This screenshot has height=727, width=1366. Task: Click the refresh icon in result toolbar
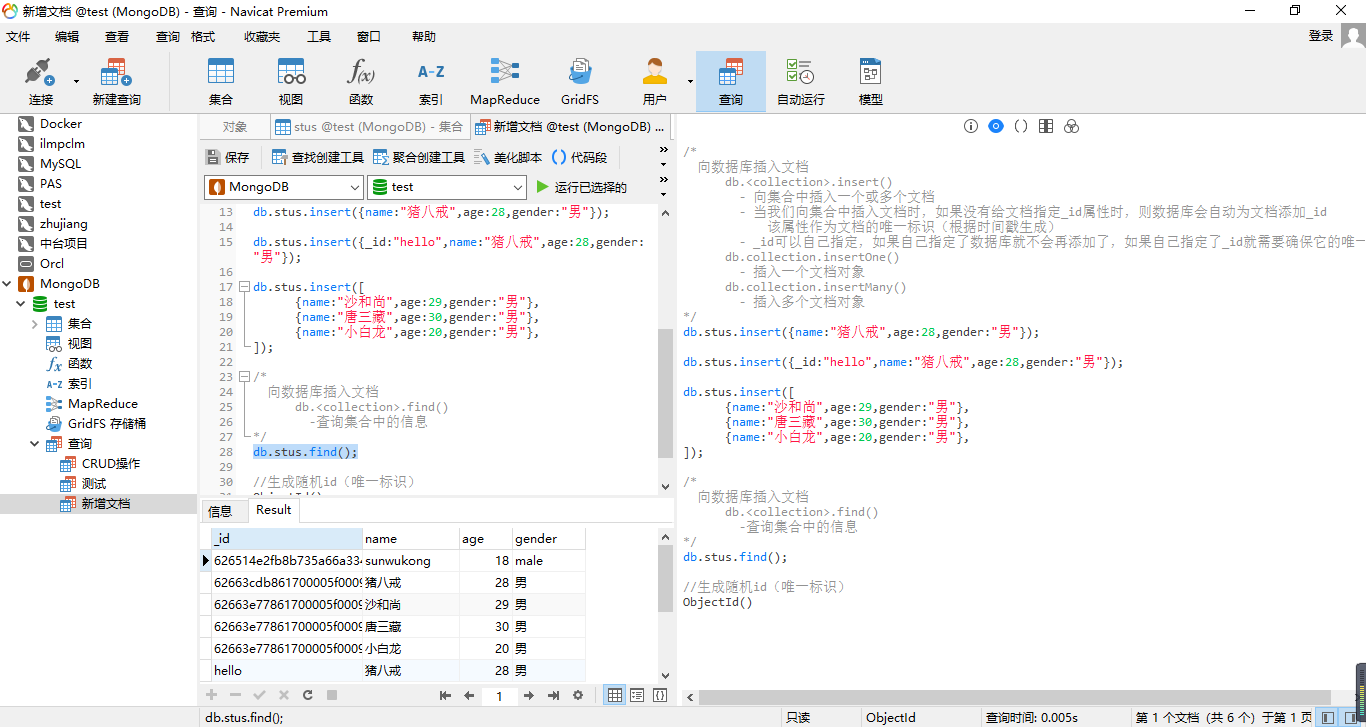pos(308,695)
